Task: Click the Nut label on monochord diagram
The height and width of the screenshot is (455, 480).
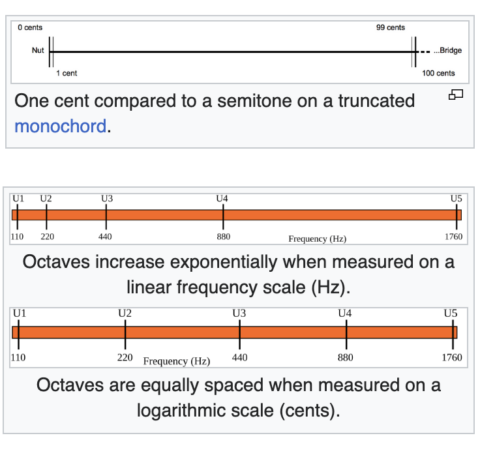Action: 38,50
